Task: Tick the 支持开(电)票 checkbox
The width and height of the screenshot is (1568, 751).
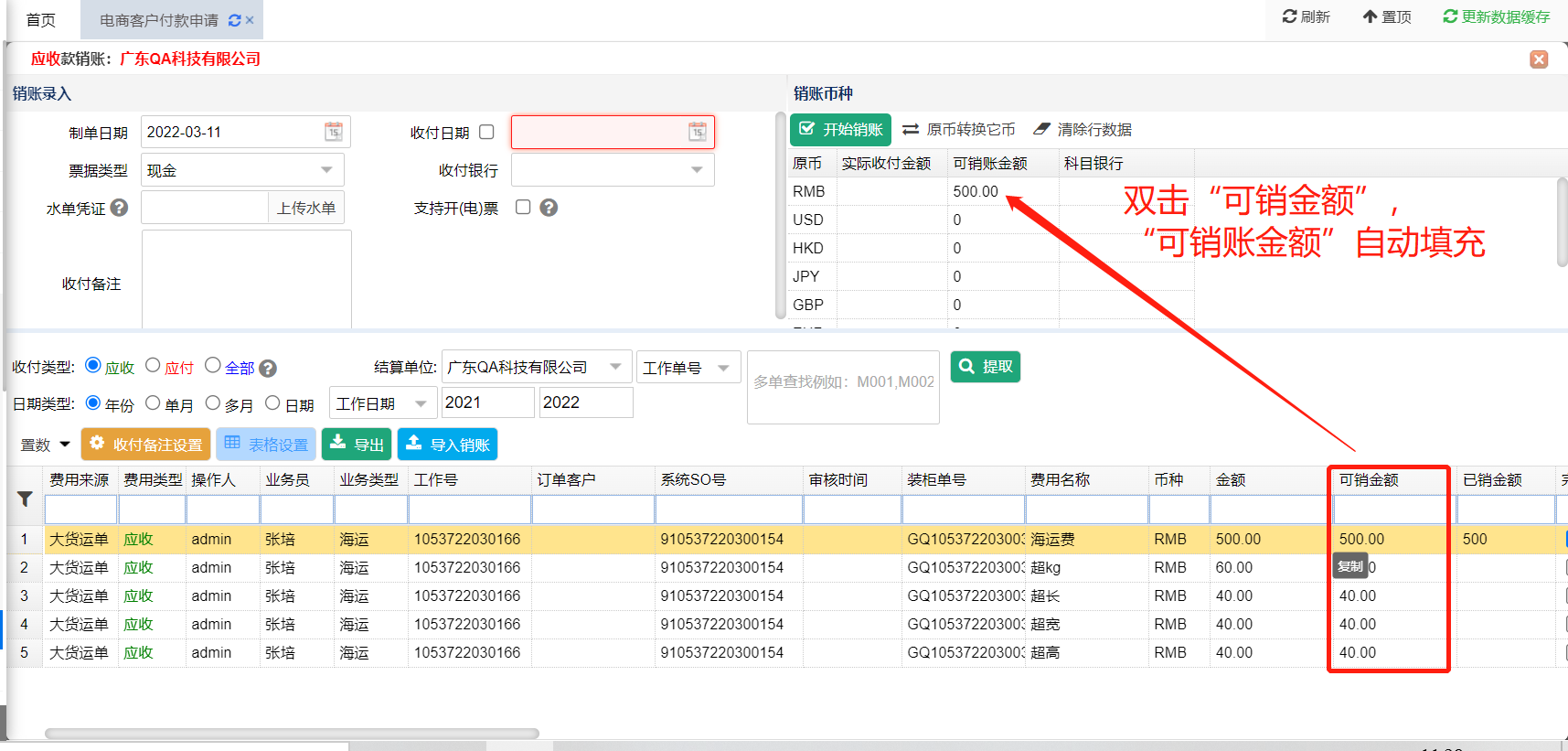Action: tap(523, 207)
